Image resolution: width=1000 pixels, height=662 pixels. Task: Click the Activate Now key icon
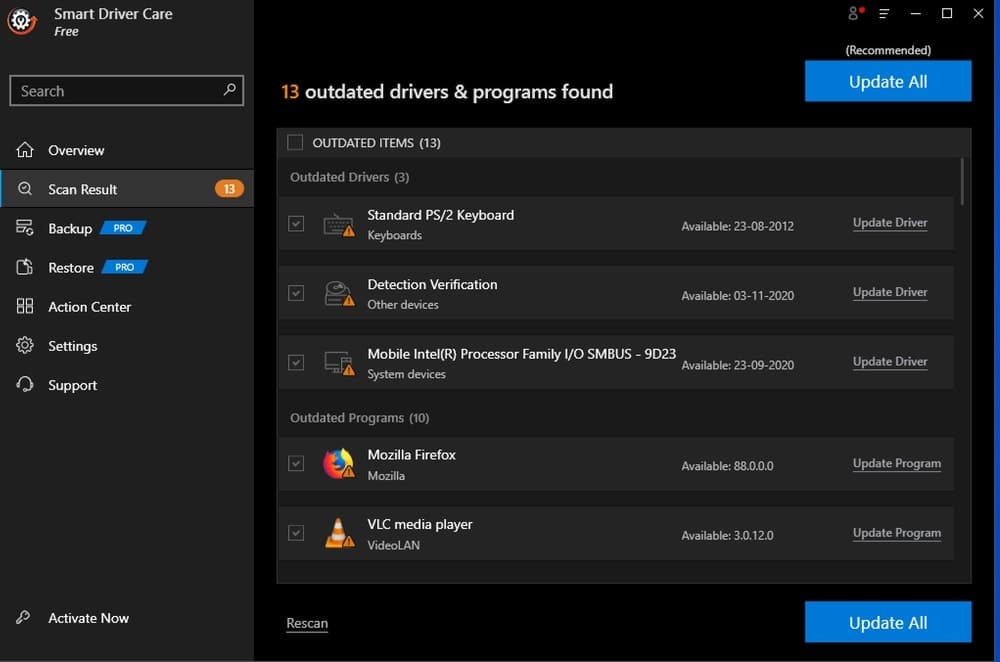(x=23, y=617)
